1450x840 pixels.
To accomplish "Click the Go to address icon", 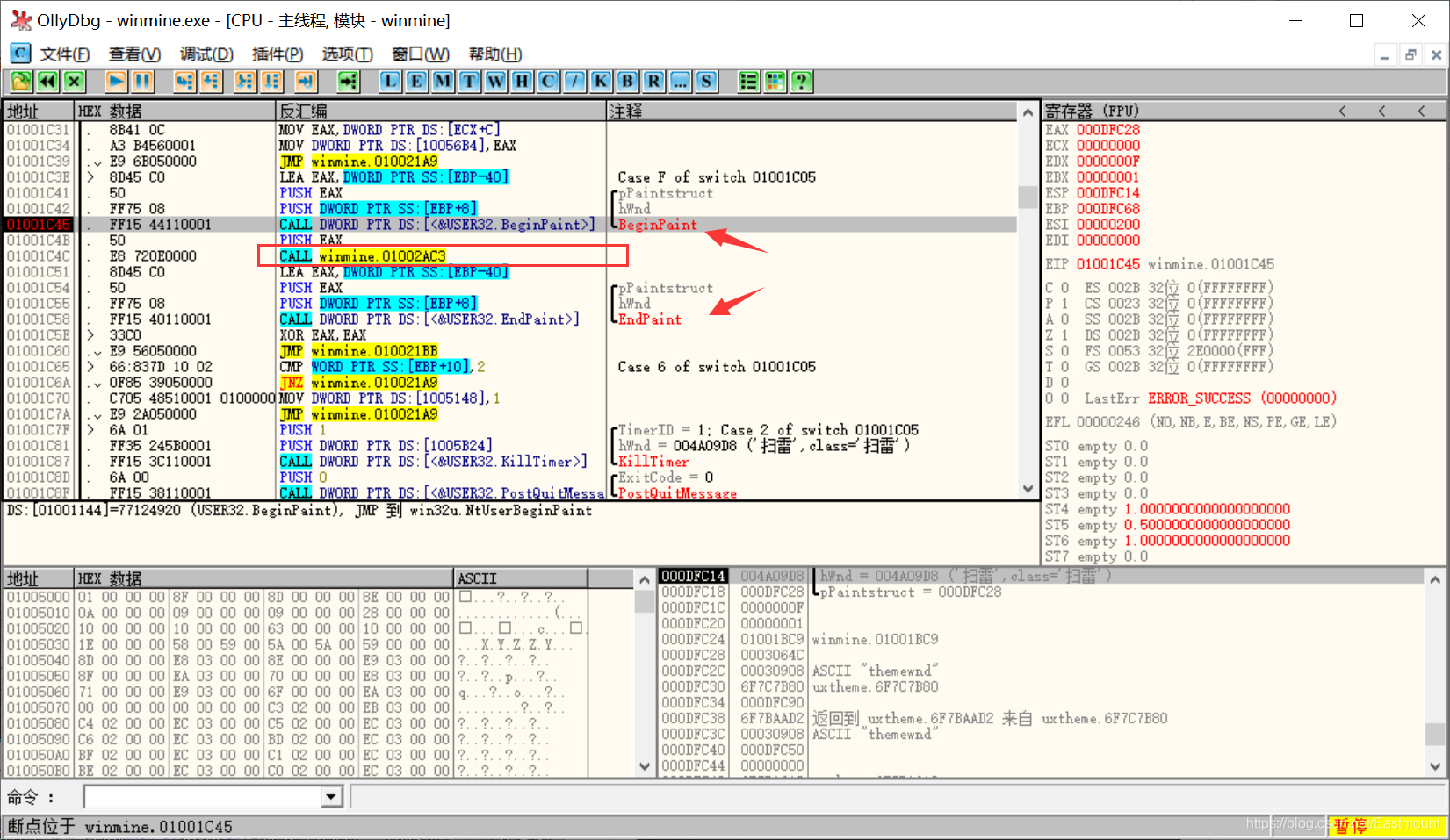I will 349,82.
